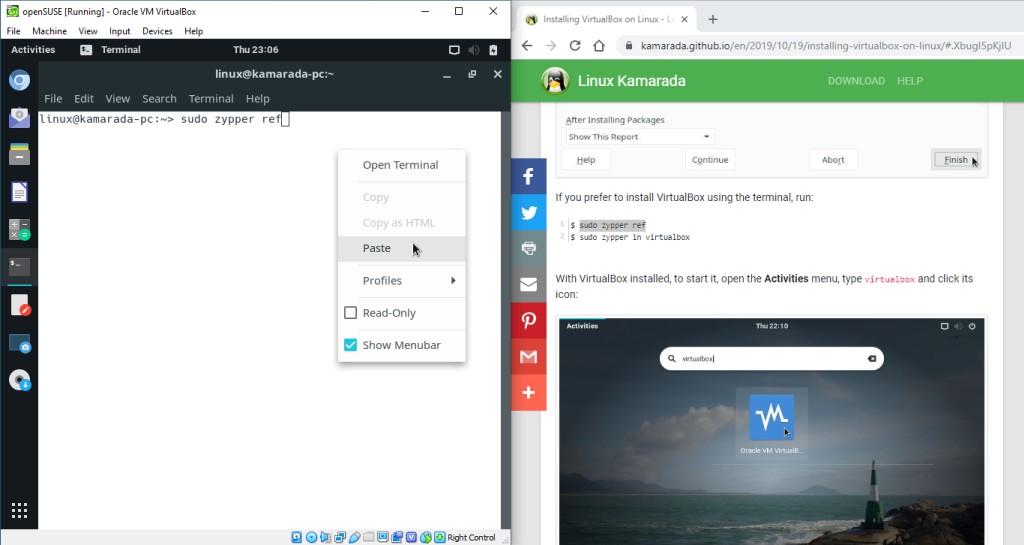This screenshot has width=1024, height=545.
Task: Open the Show This Report dropdown
Action: (x=640, y=137)
